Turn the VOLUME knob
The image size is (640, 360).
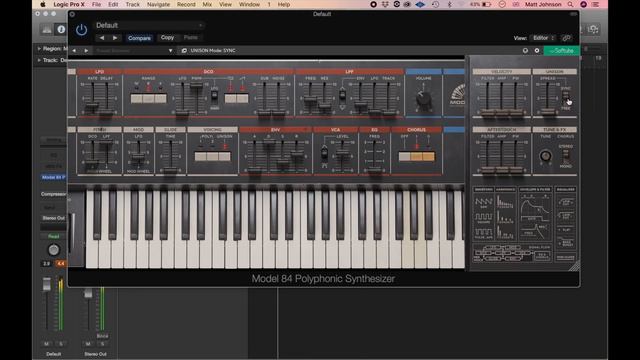pyautogui.click(x=424, y=99)
